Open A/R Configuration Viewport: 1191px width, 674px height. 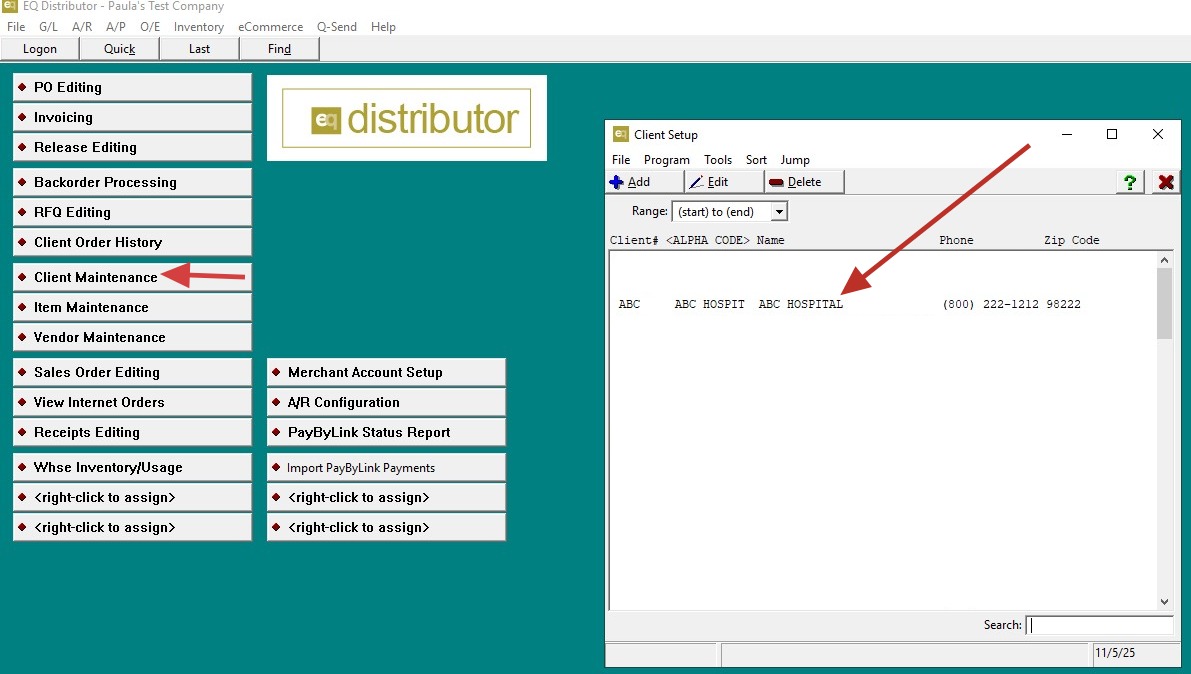click(x=386, y=402)
